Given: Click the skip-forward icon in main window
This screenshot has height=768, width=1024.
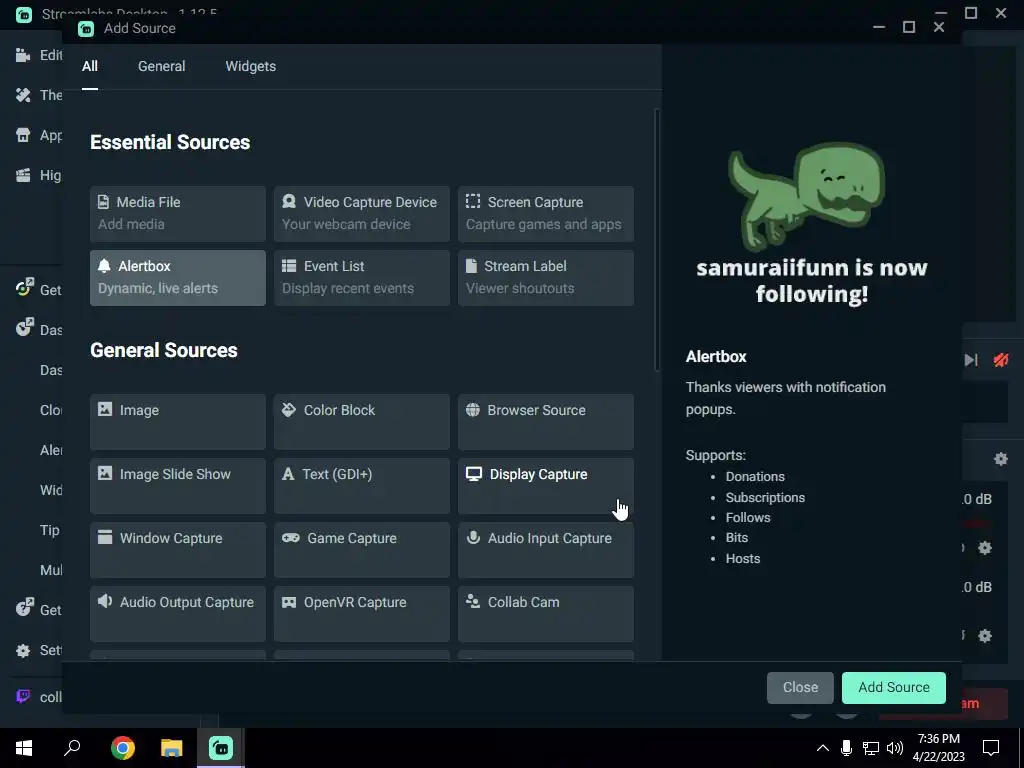Looking at the screenshot, I should [x=971, y=360].
